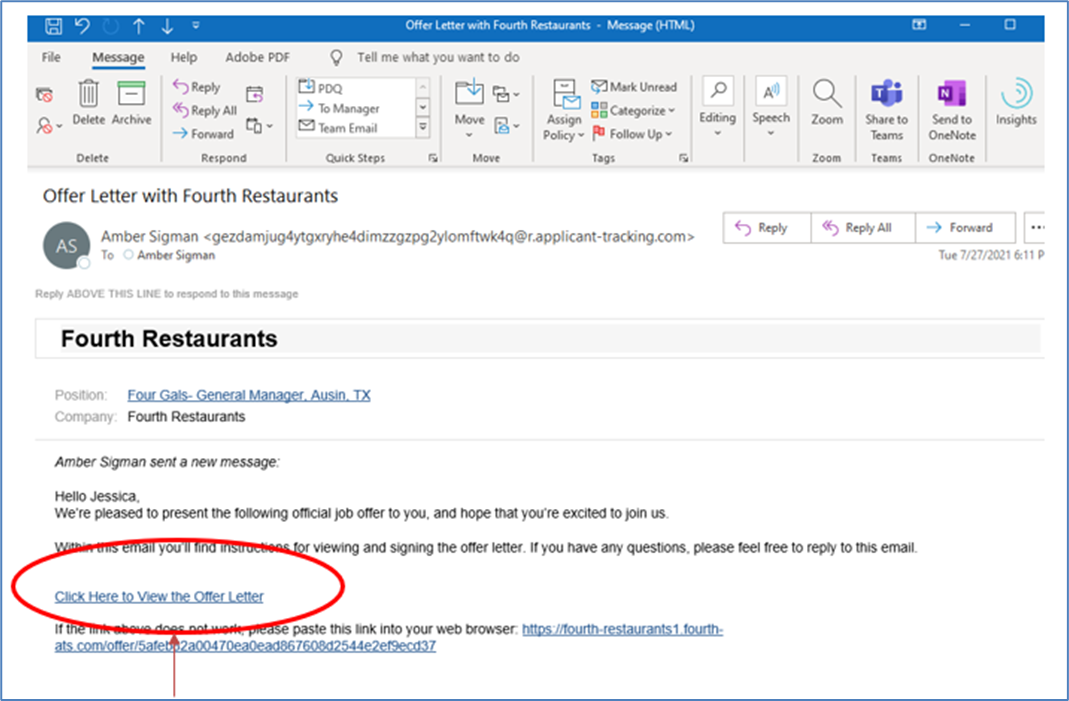The image size is (1069, 701).
Task: Open the fourth-restaurants1 offer URL link
Action: 389,638
